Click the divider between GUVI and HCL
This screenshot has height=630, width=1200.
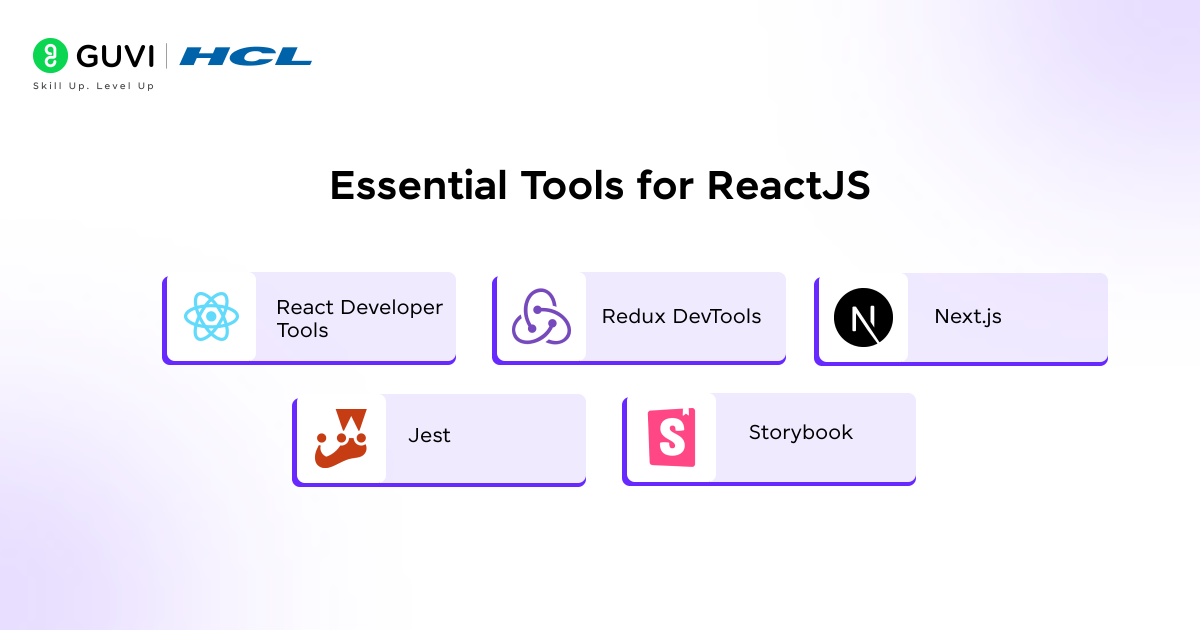[166, 56]
